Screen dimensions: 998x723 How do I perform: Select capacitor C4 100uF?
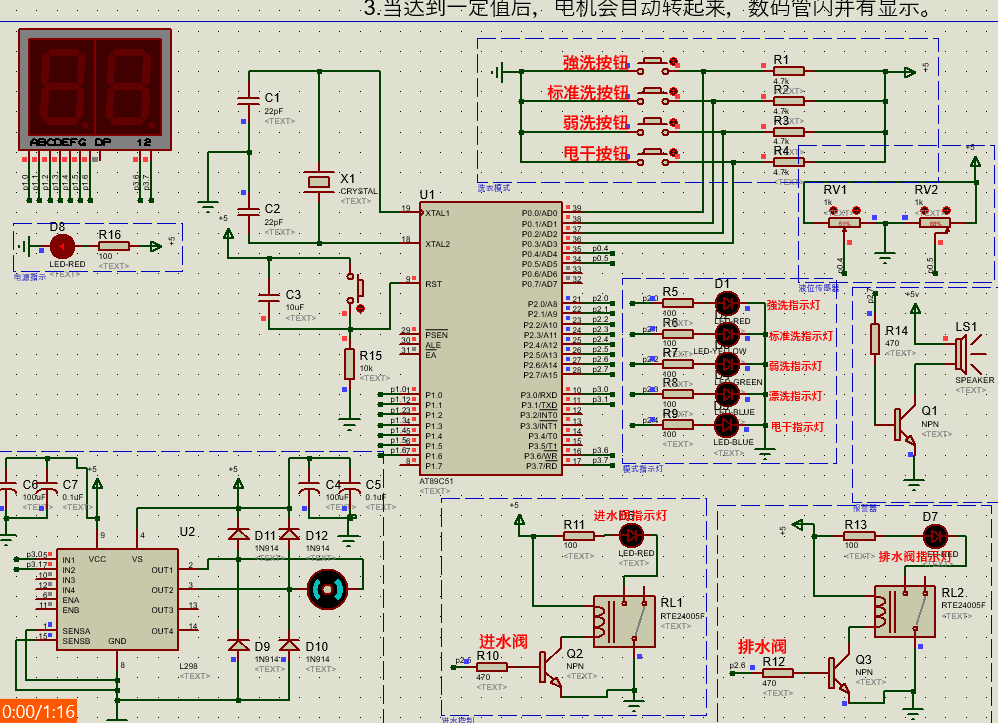(309, 489)
